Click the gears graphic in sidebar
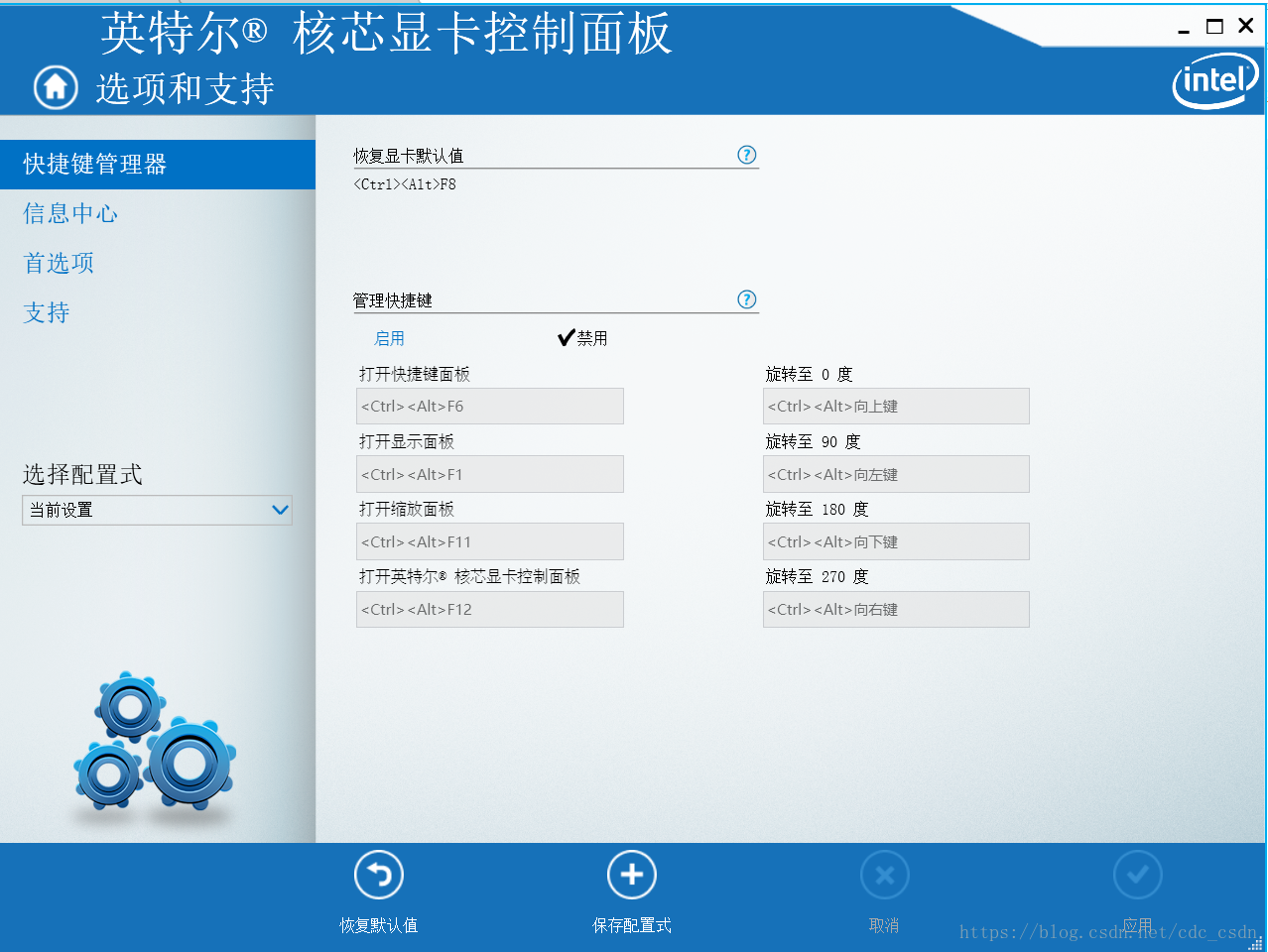This screenshot has height=952, width=1268. click(155, 742)
